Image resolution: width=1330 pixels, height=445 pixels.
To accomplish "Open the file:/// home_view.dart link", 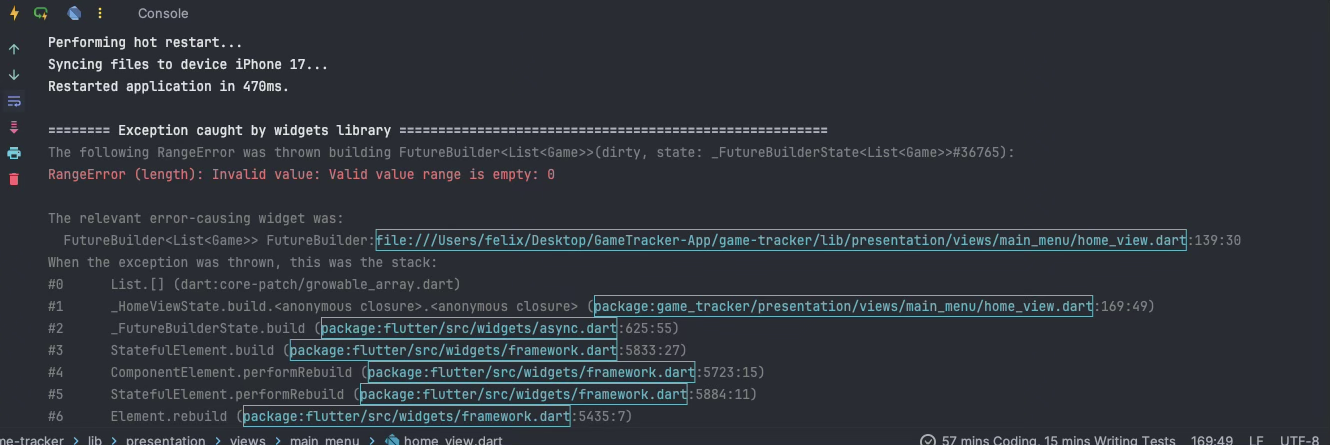I will pos(781,240).
